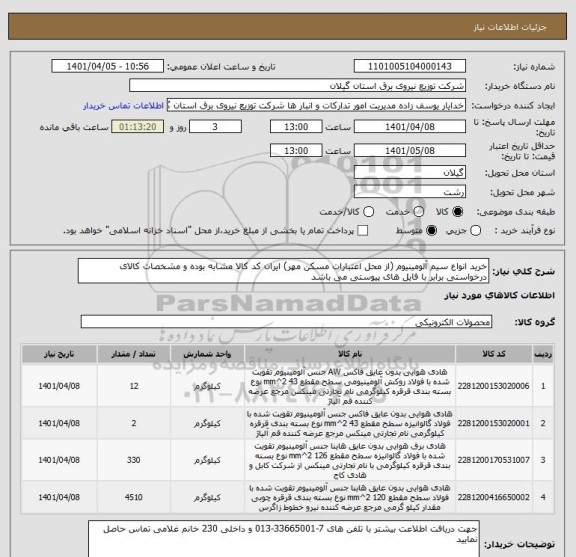Screen dimensions: 576x557
Task: Click the تاریخ نیاز column header
Action: (x=59, y=354)
